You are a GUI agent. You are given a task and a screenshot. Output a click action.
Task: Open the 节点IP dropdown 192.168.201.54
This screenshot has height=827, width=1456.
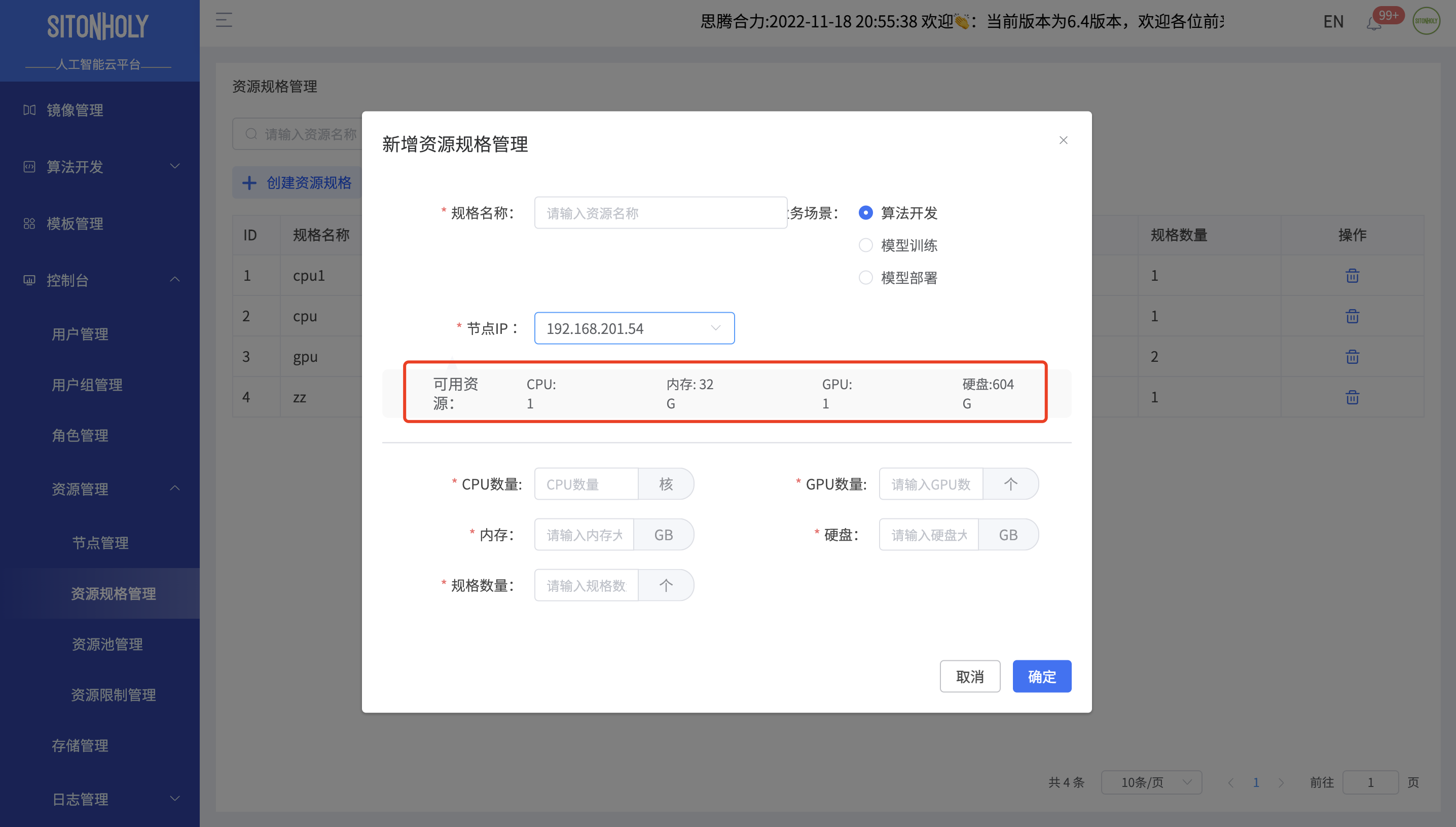pyautogui.click(x=634, y=328)
